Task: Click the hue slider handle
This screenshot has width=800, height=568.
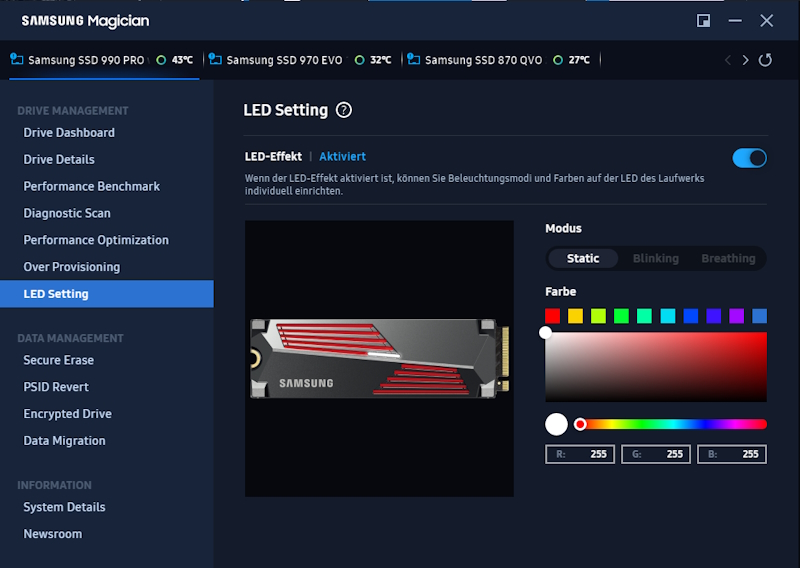Action: point(580,424)
